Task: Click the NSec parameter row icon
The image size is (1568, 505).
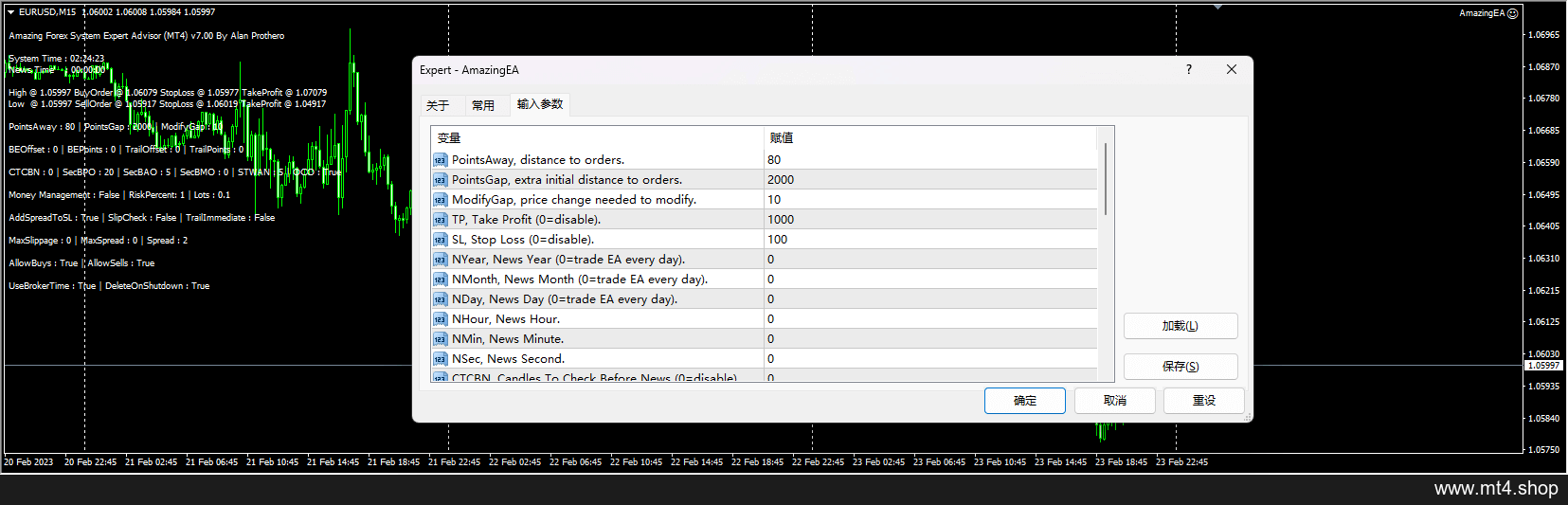Action: point(441,359)
